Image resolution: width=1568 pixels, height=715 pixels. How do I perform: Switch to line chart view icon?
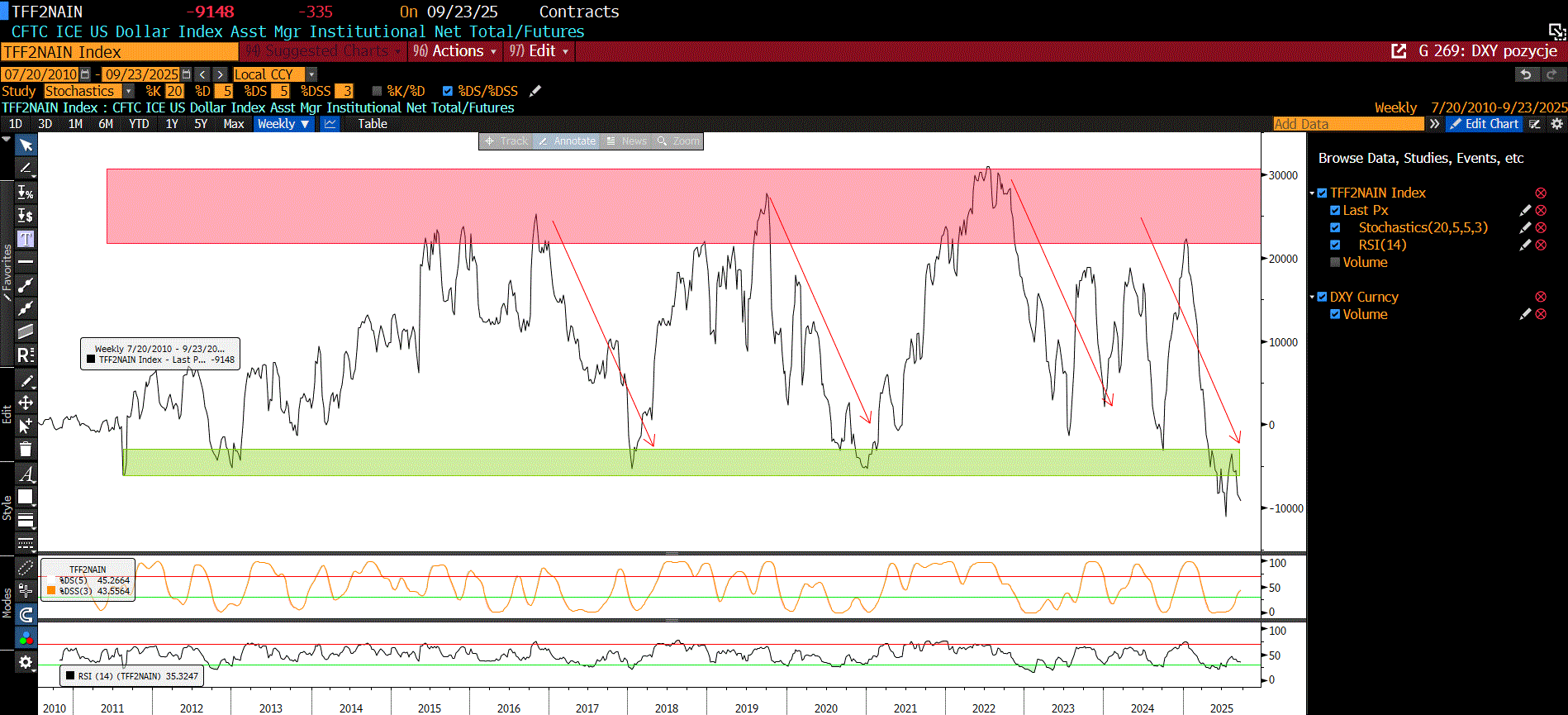click(330, 124)
